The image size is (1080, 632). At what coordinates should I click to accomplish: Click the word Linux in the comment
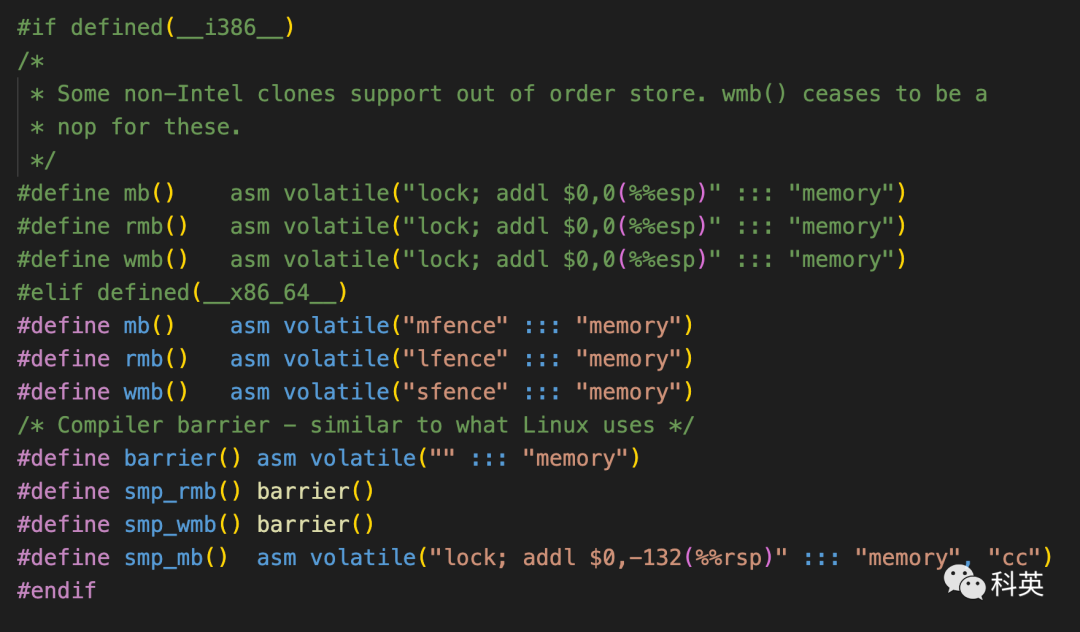pos(556,424)
